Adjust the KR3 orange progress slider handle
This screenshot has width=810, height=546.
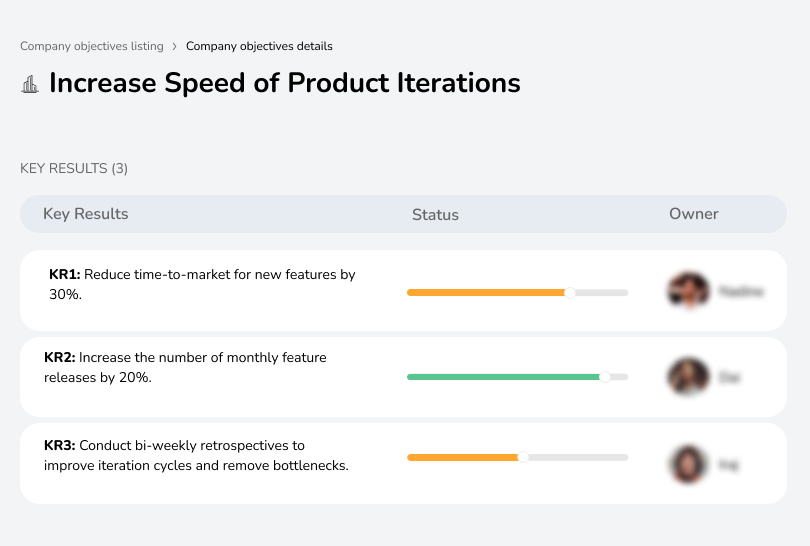[x=523, y=457]
